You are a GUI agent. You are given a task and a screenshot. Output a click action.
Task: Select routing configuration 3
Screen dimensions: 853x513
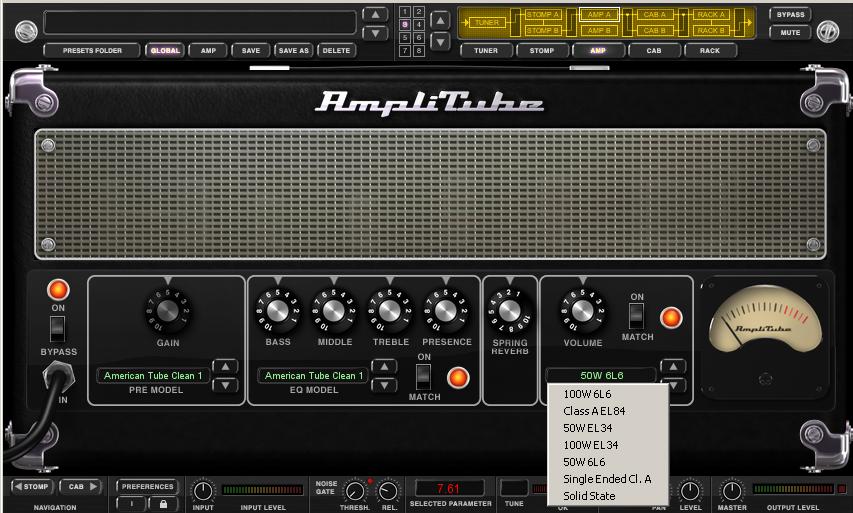coord(405,24)
